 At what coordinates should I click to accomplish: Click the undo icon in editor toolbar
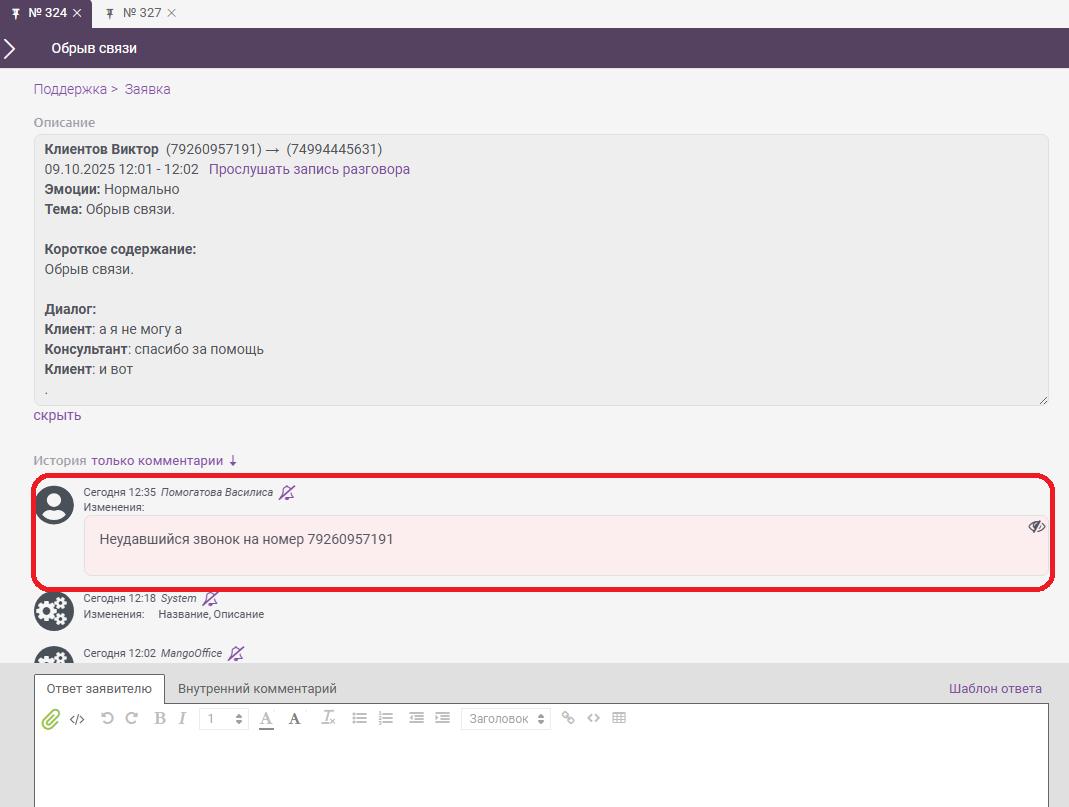107,718
